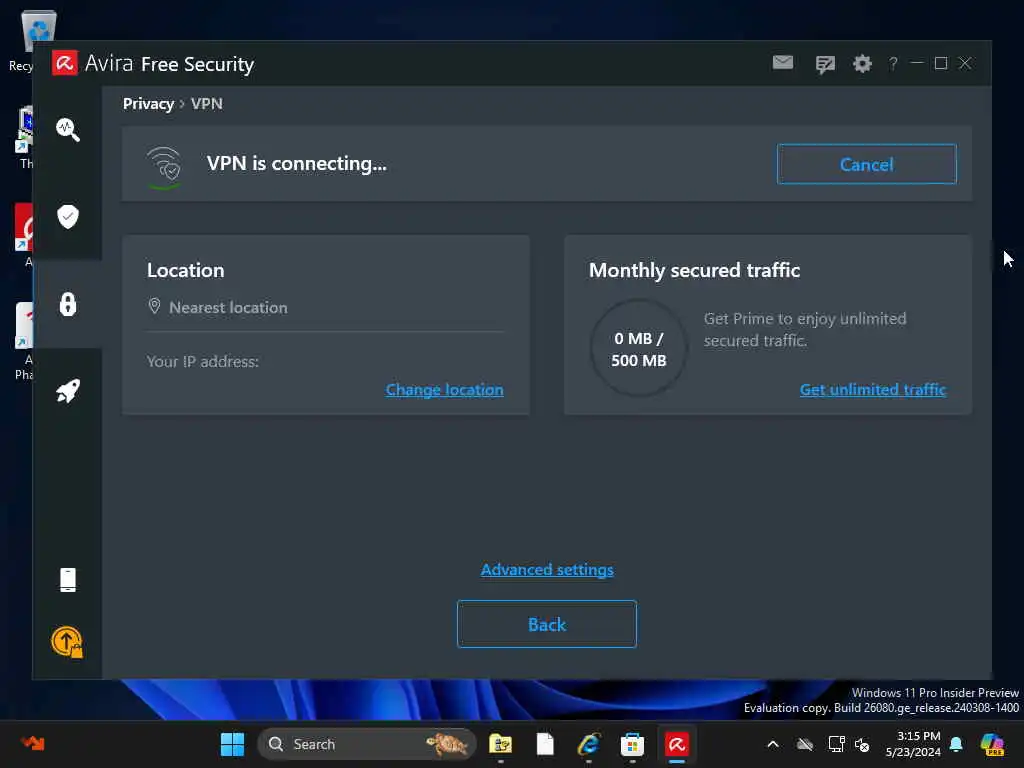
Task: Click the taskbar Search box
Action: (367, 744)
